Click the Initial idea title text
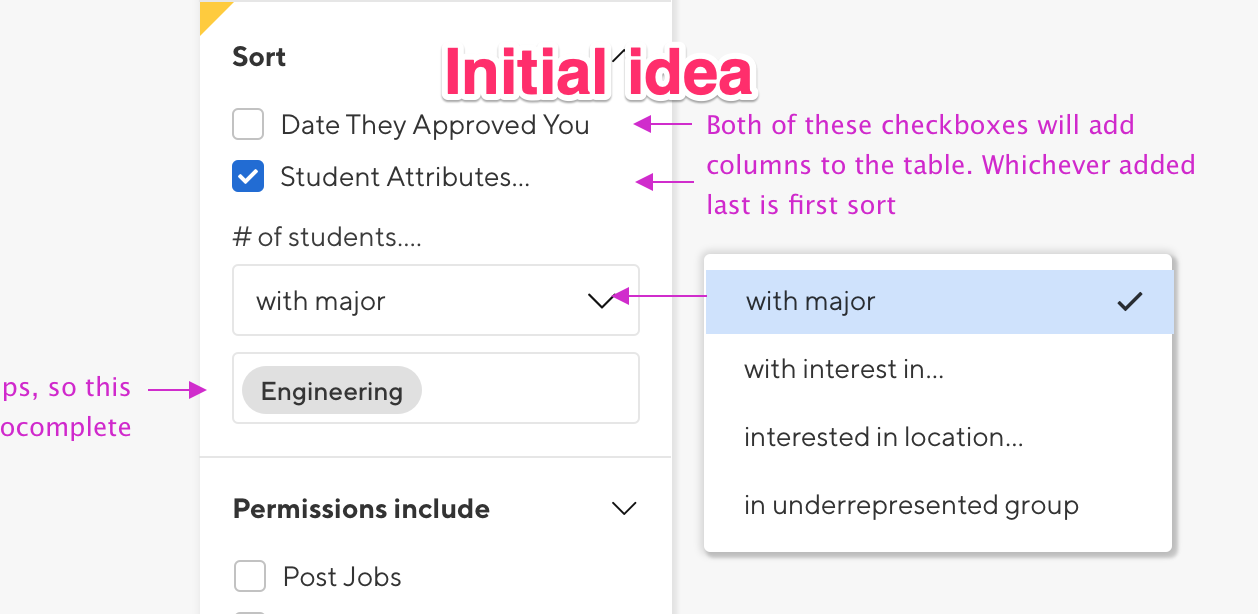 point(598,73)
